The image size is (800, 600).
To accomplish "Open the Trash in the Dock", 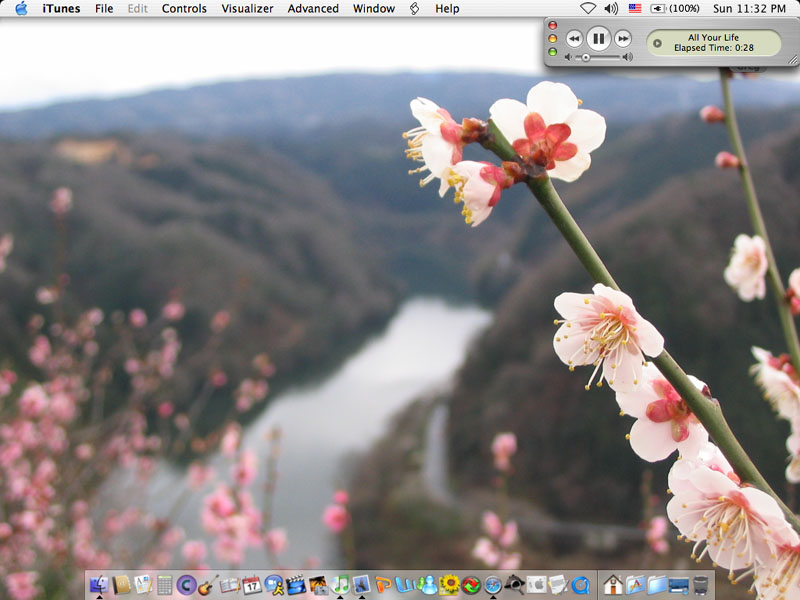I will [701, 585].
